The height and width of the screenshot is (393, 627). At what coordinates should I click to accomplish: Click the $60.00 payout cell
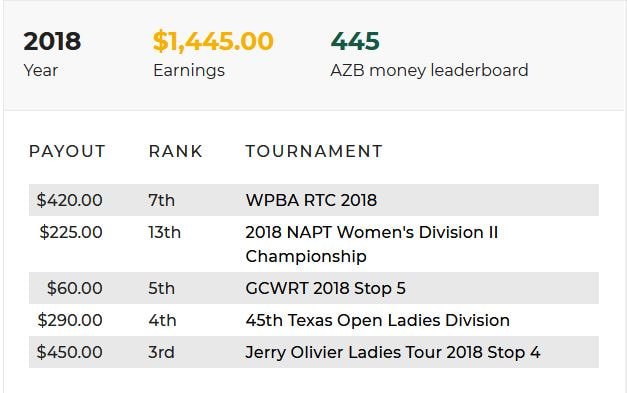coord(75,288)
